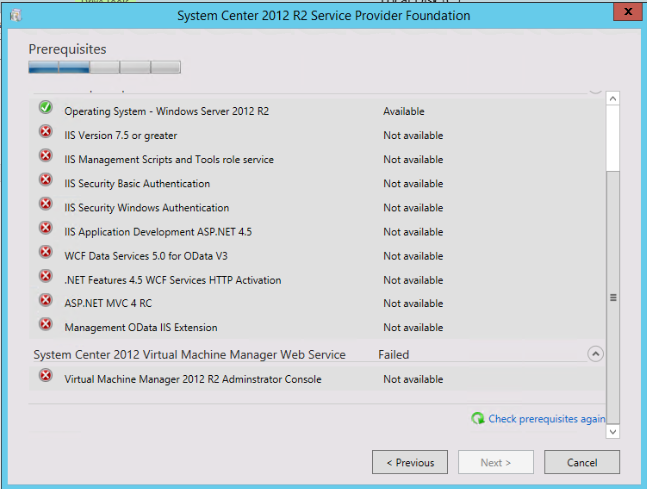
Task: Go back with the Previous button
Action: coord(410,462)
